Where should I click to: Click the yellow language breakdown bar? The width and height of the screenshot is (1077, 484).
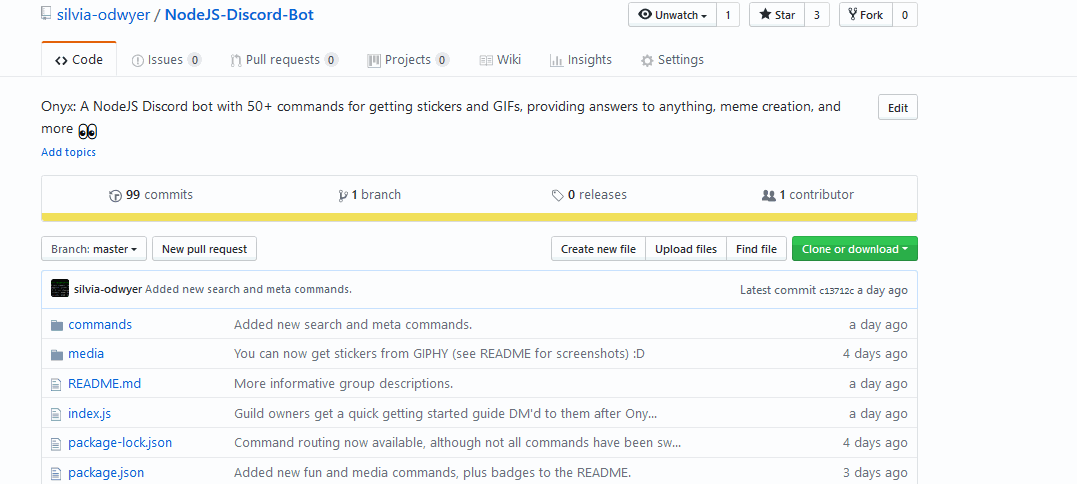coord(479,217)
